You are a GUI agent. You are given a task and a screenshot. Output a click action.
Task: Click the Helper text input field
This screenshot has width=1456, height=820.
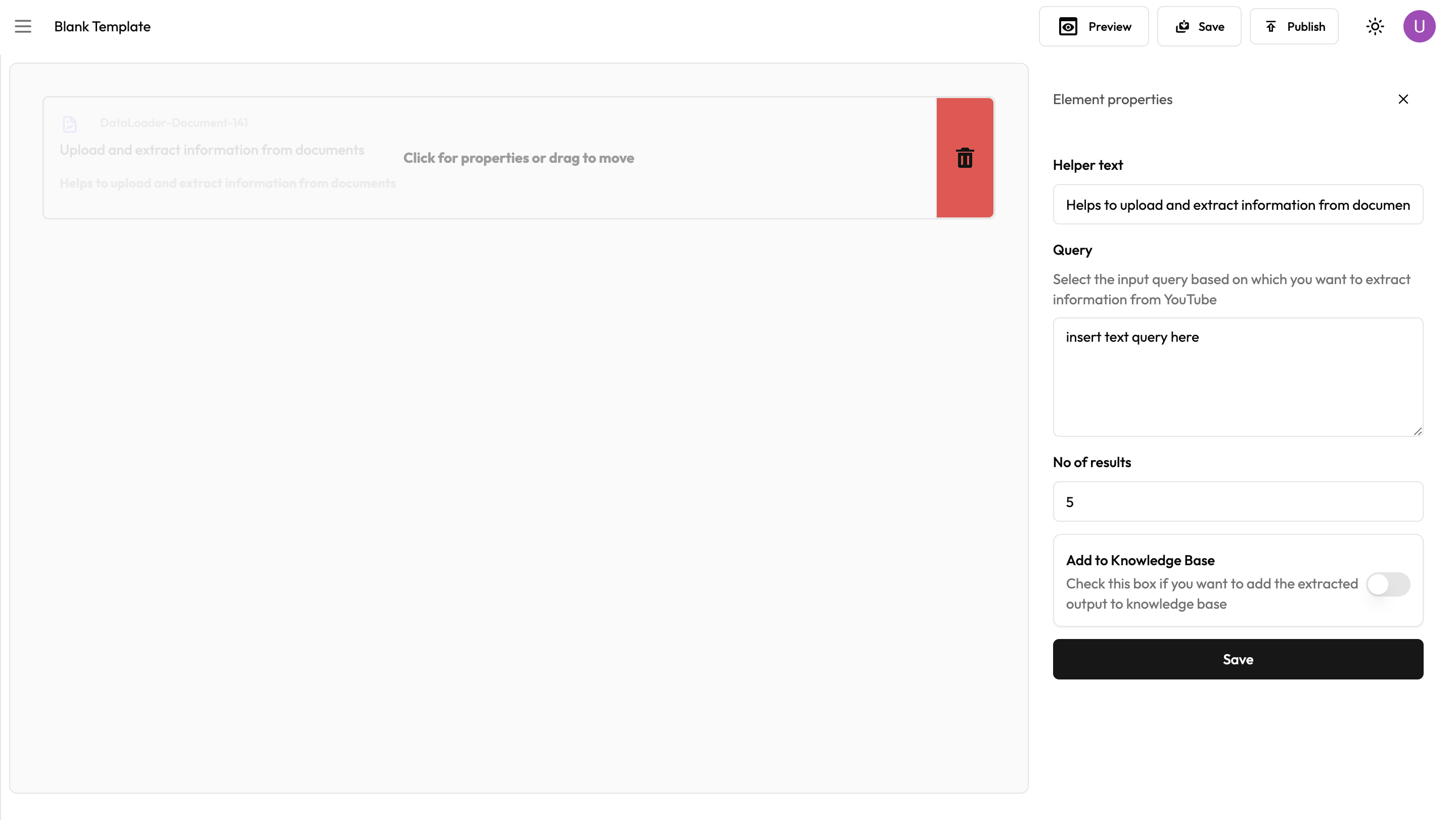click(x=1237, y=205)
